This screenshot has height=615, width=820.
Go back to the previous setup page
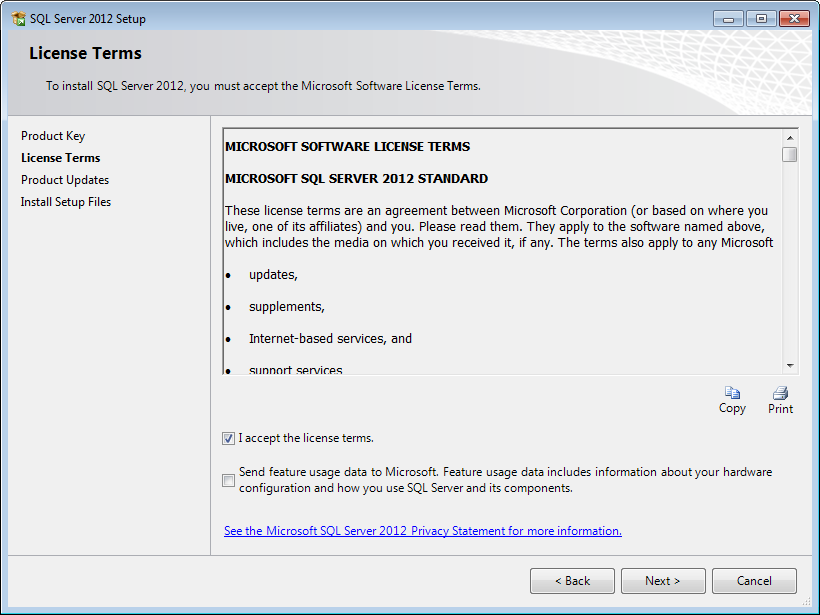[x=572, y=581]
